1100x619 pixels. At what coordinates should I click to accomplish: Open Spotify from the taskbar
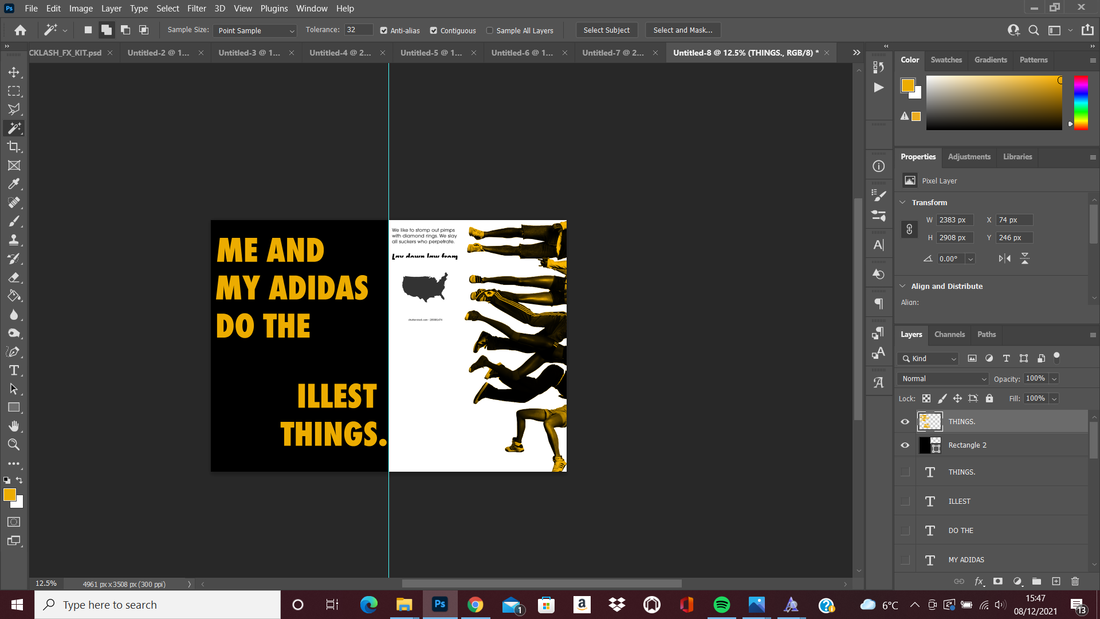tap(721, 605)
